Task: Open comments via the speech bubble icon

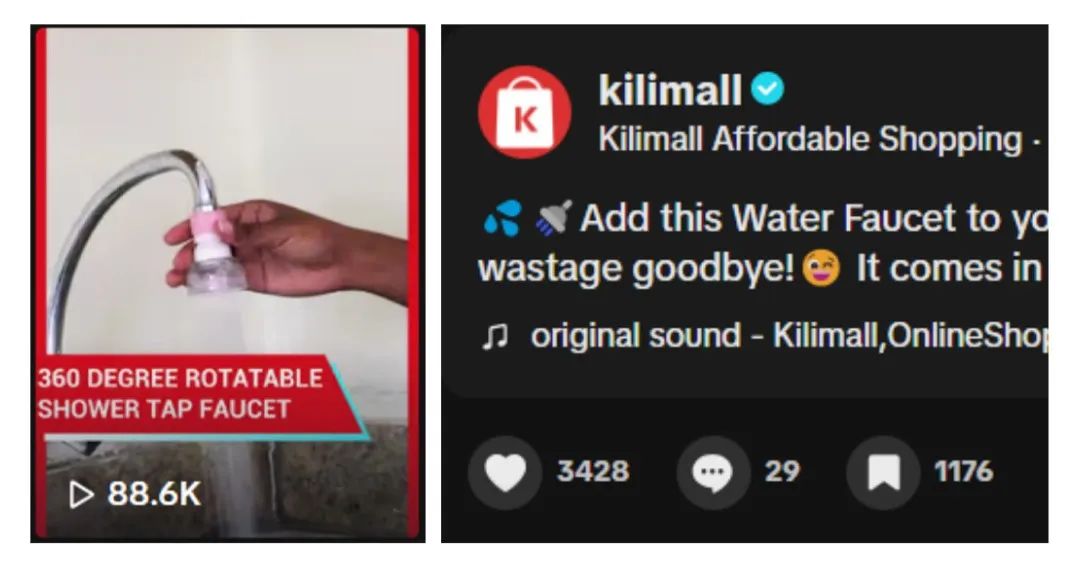Action: [713, 472]
